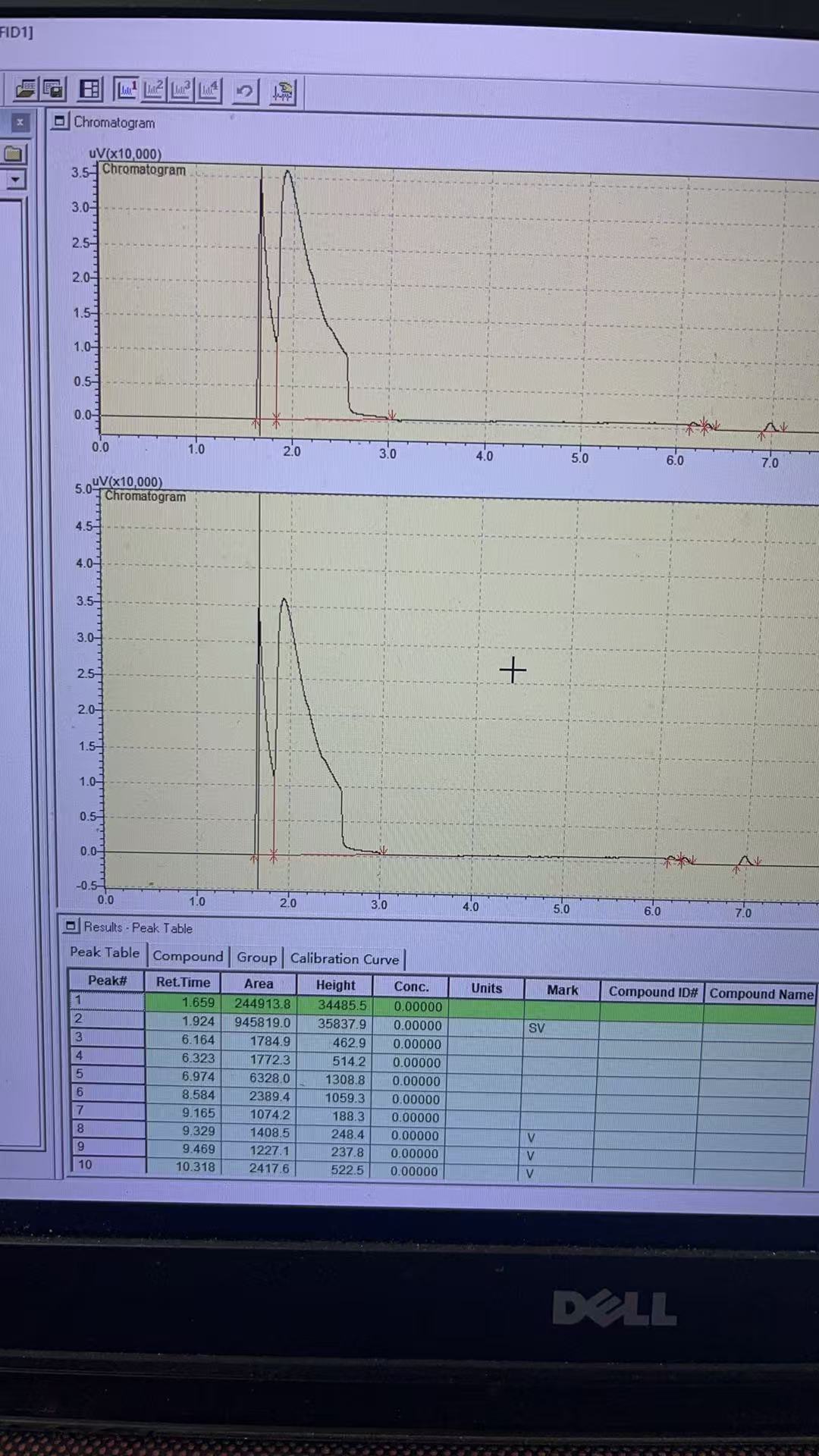
Task: Open the manual peak integration tool icon
Action: pos(282,93)
